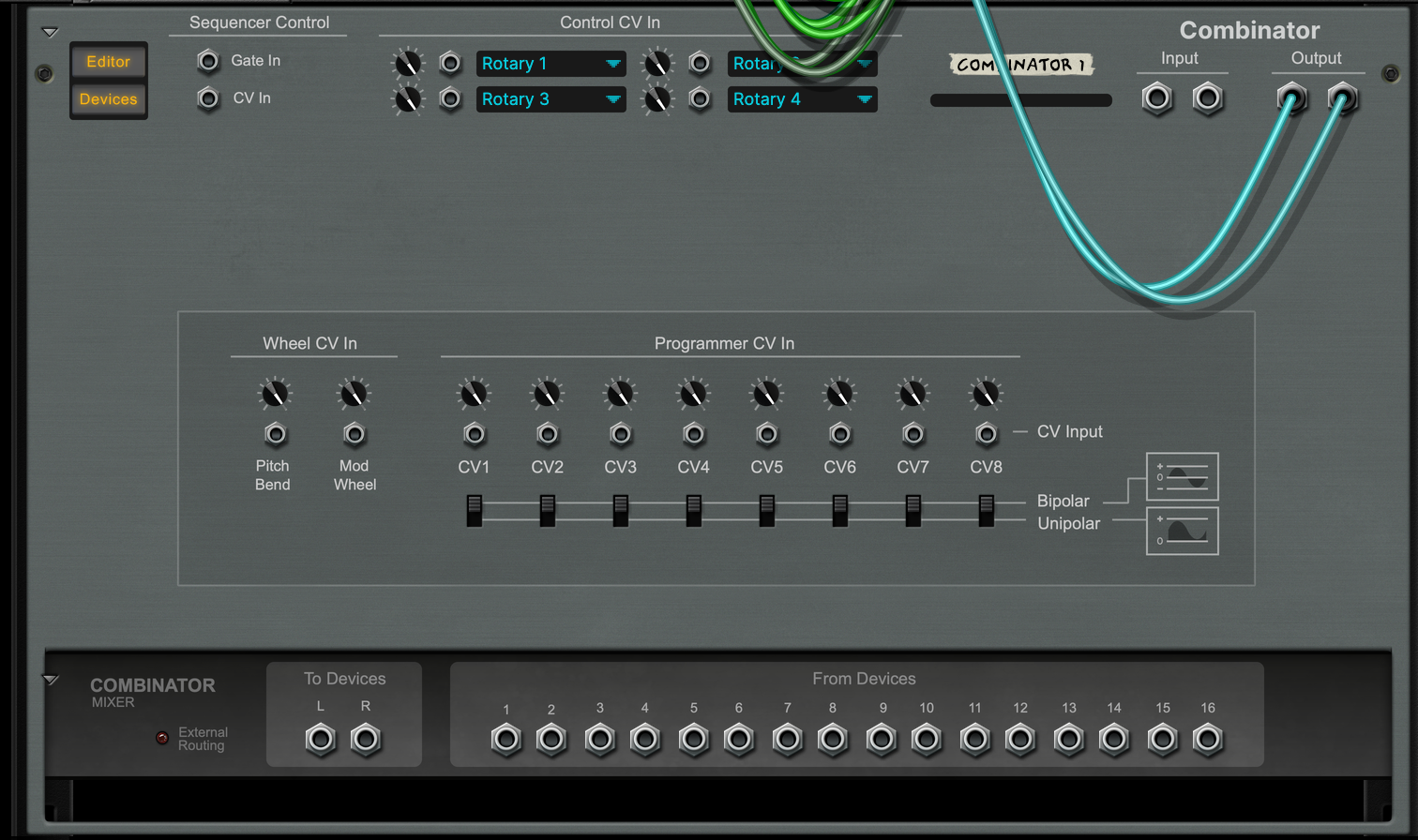Screen dimensions: 1418x840
Task: Click the To Devices R jack
Action: pos(366,740)
